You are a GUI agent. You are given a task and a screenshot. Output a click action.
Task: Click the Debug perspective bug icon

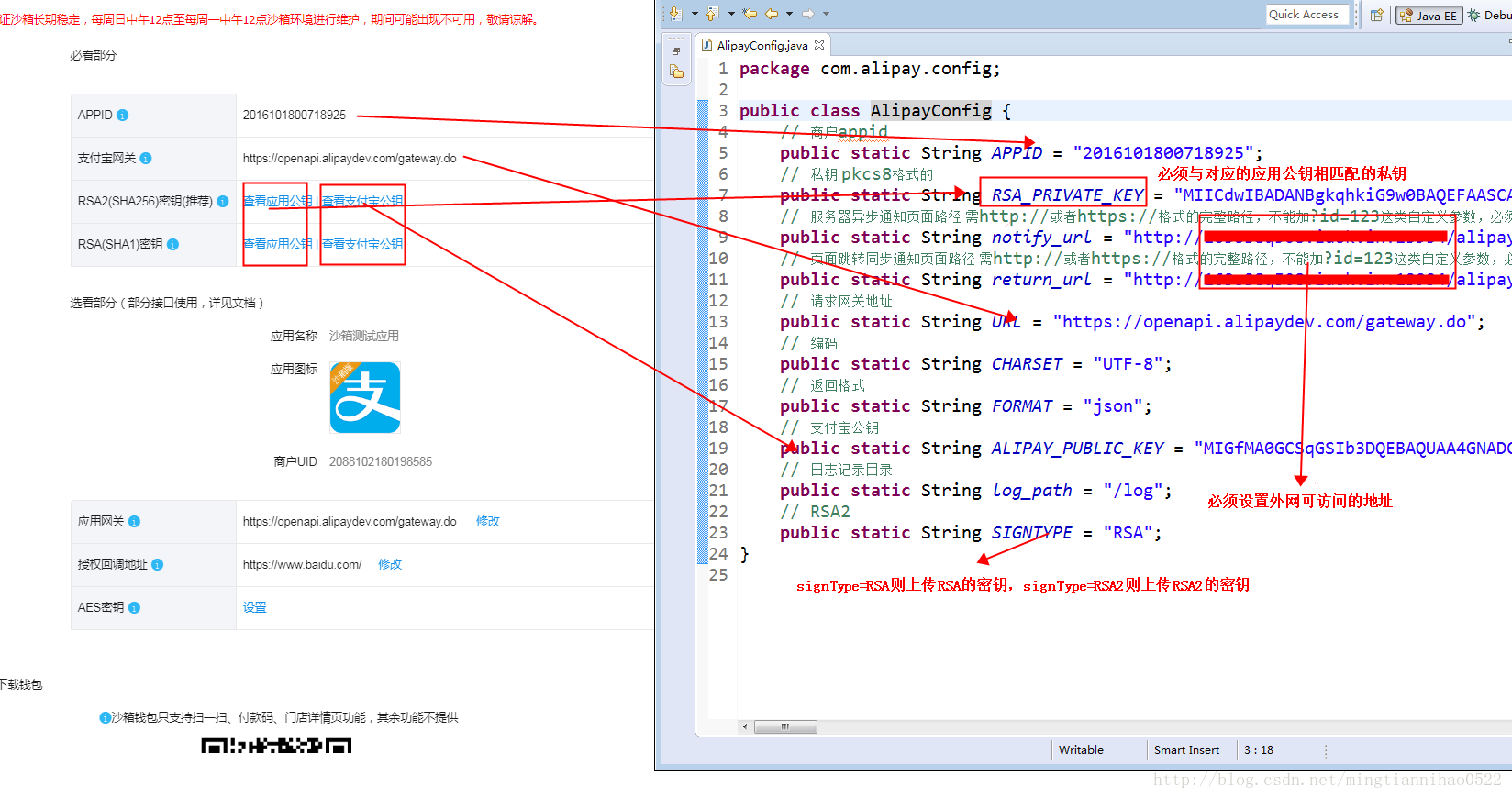click(1473, 15)
